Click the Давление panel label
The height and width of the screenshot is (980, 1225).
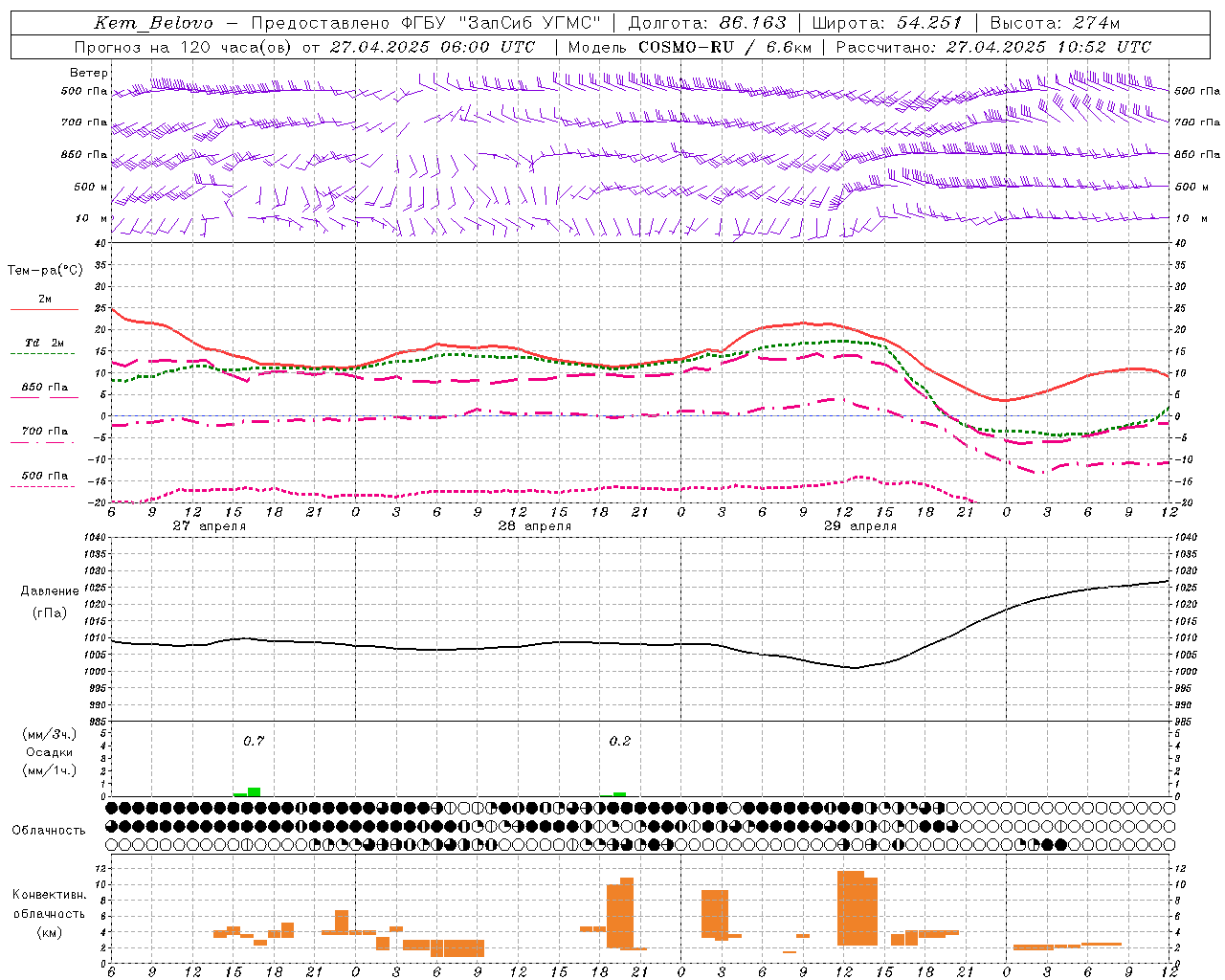[50, 591]
